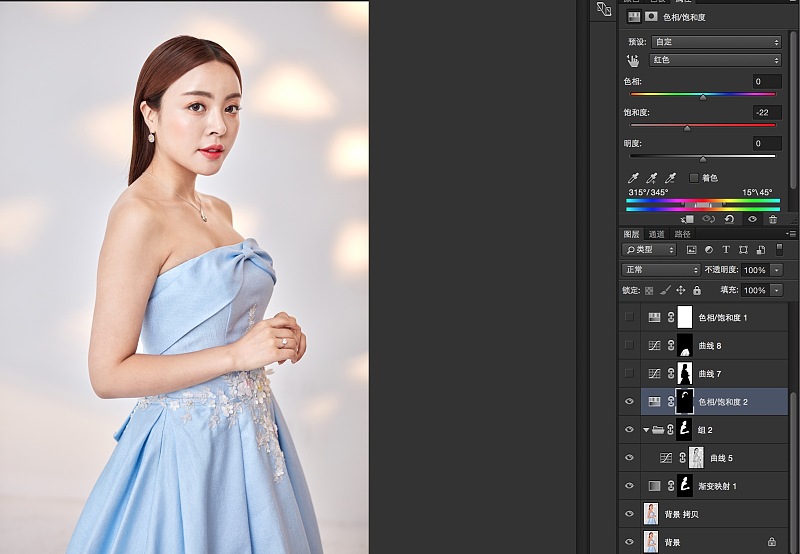
Task: Hide the 背景 layer
Action: [x=629, y=542]
